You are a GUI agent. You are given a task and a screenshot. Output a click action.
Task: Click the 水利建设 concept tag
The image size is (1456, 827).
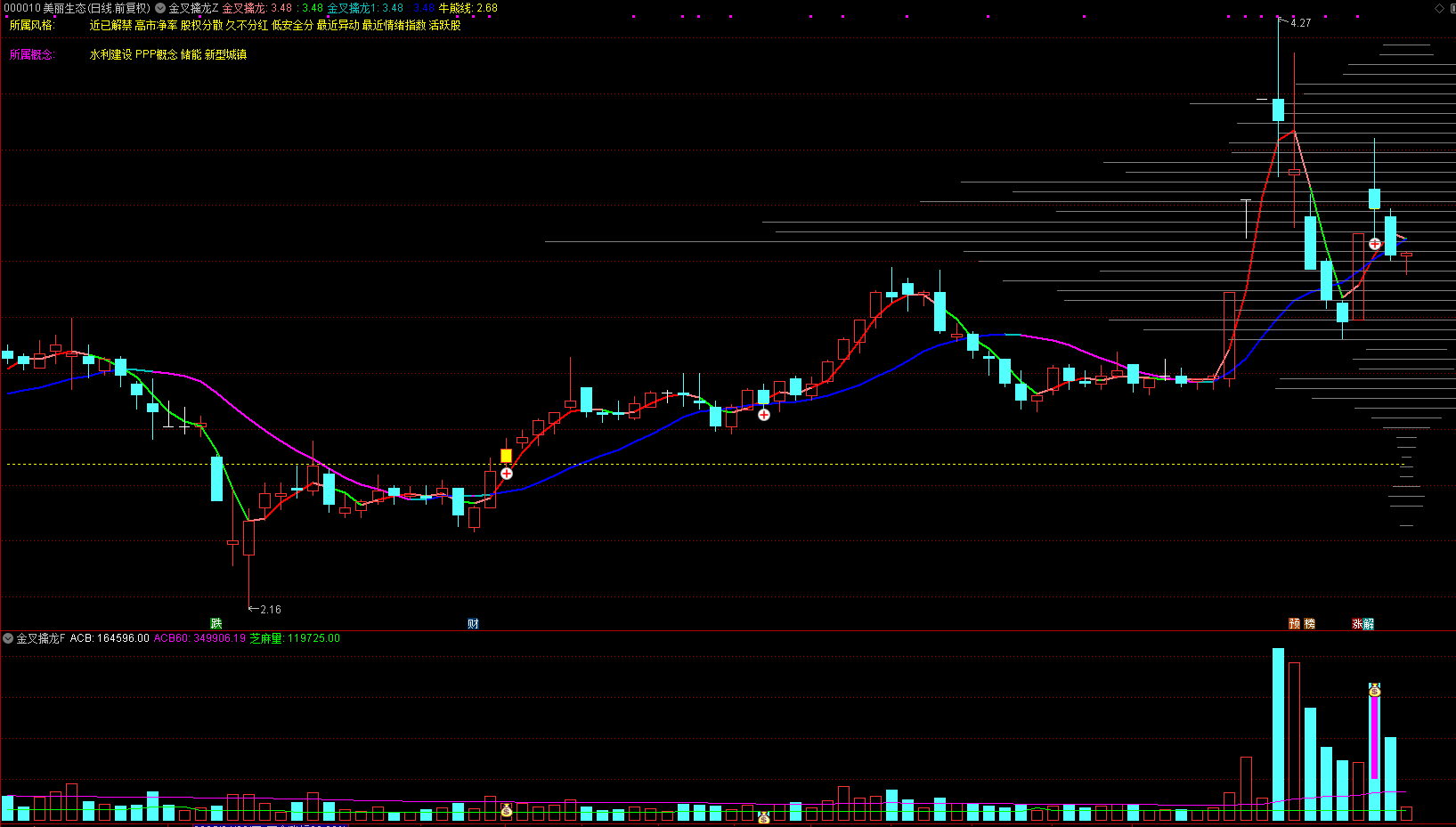point(110,54)
